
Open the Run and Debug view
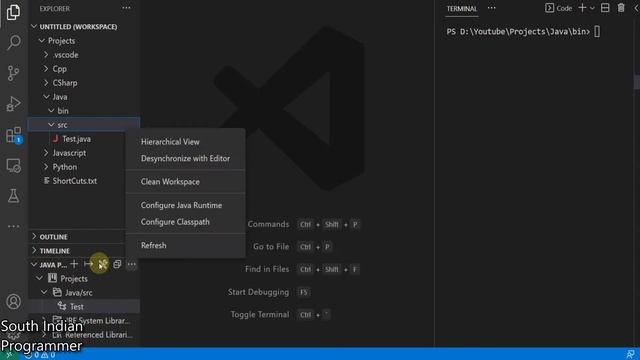13,104
